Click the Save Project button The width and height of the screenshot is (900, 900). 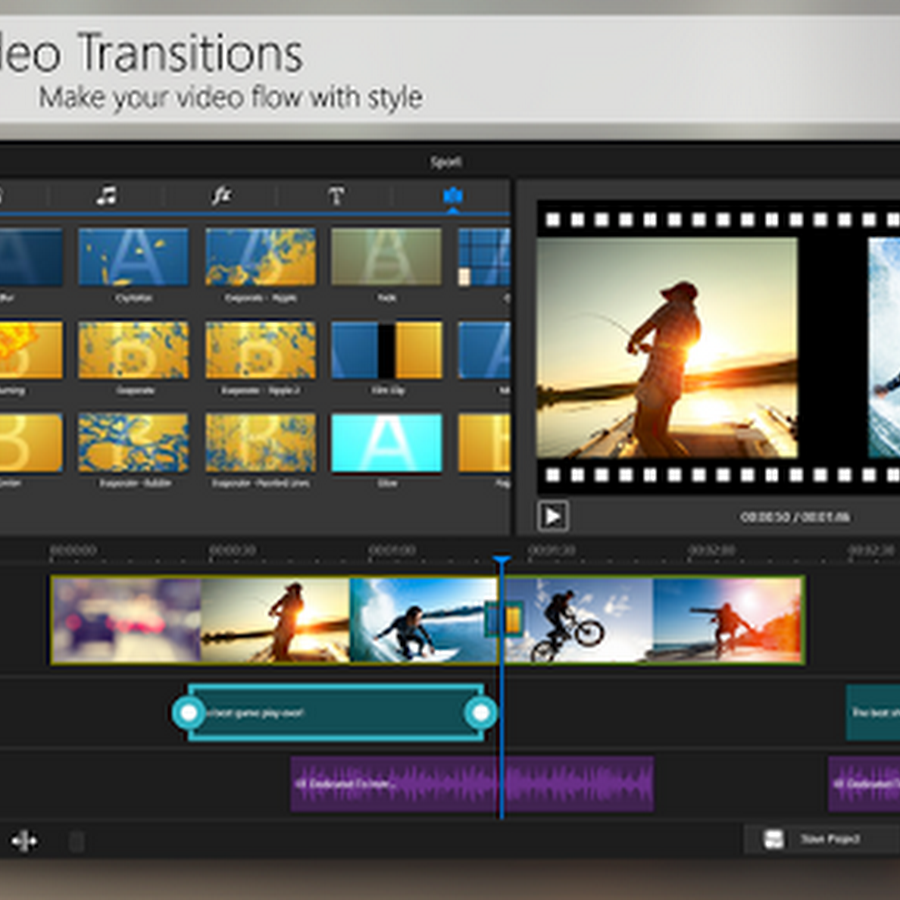point(822,839)
